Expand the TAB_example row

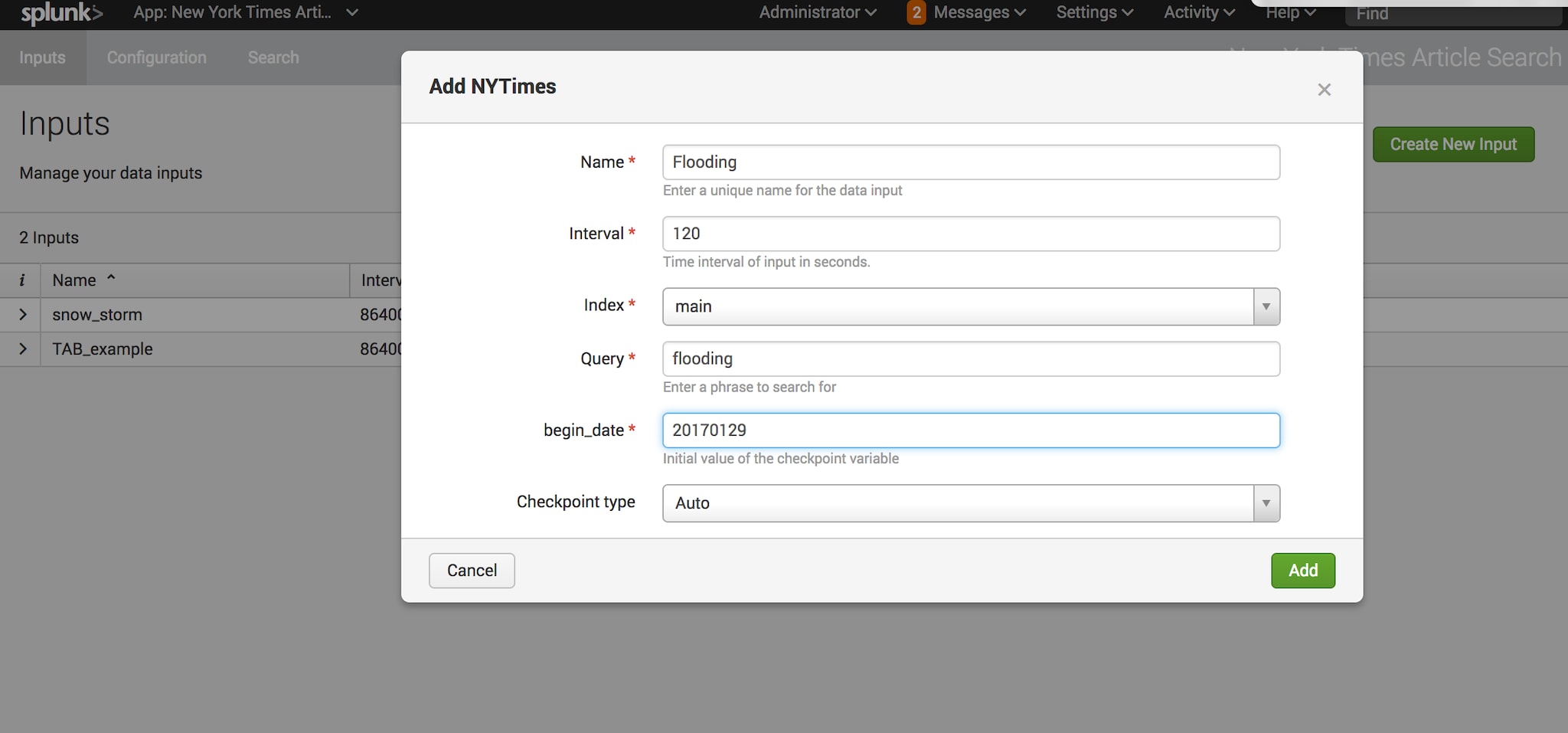(23, 349)
